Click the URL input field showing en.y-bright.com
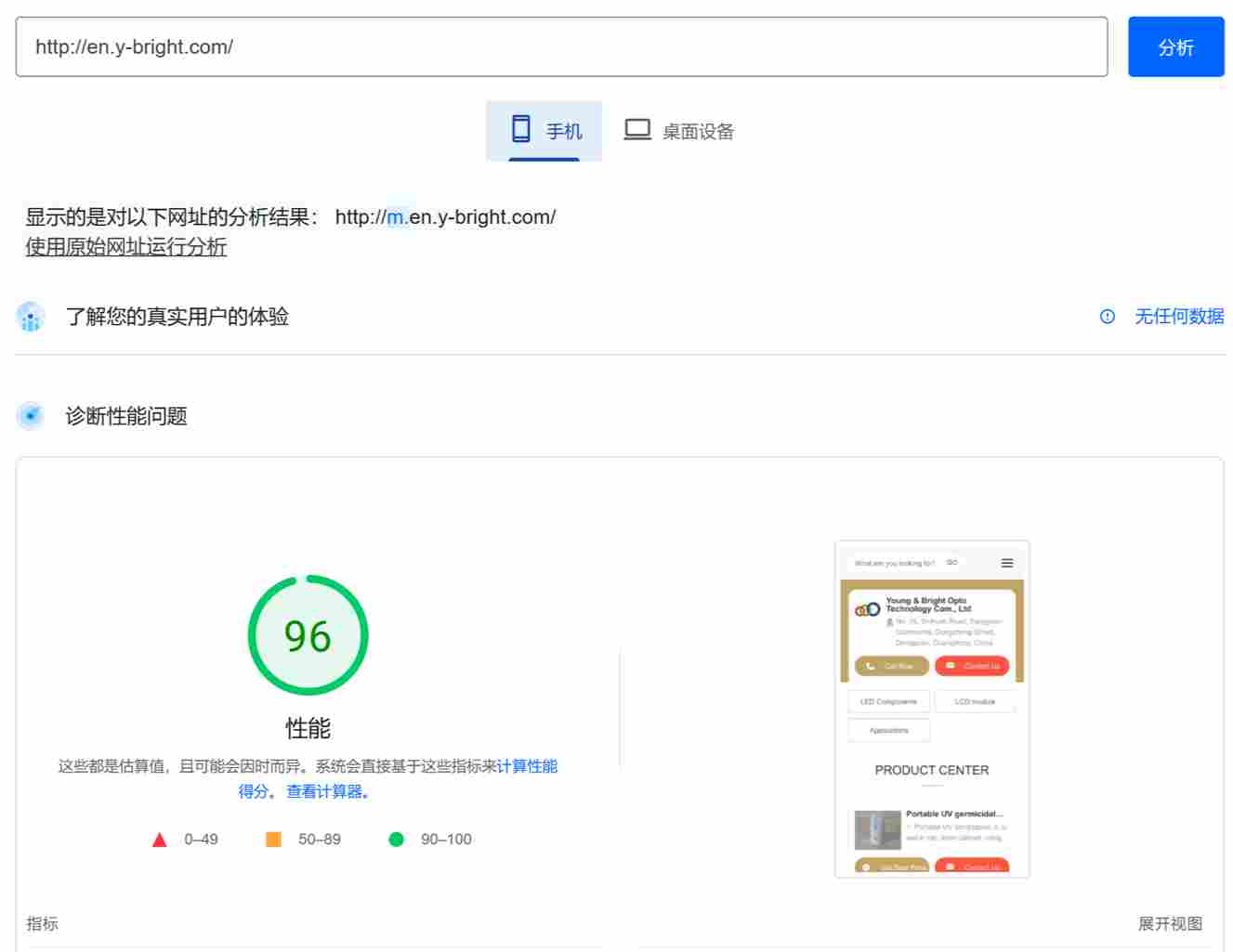This screenshot has height=952, width=1233. pyautogui.click(x=557, y=46)
